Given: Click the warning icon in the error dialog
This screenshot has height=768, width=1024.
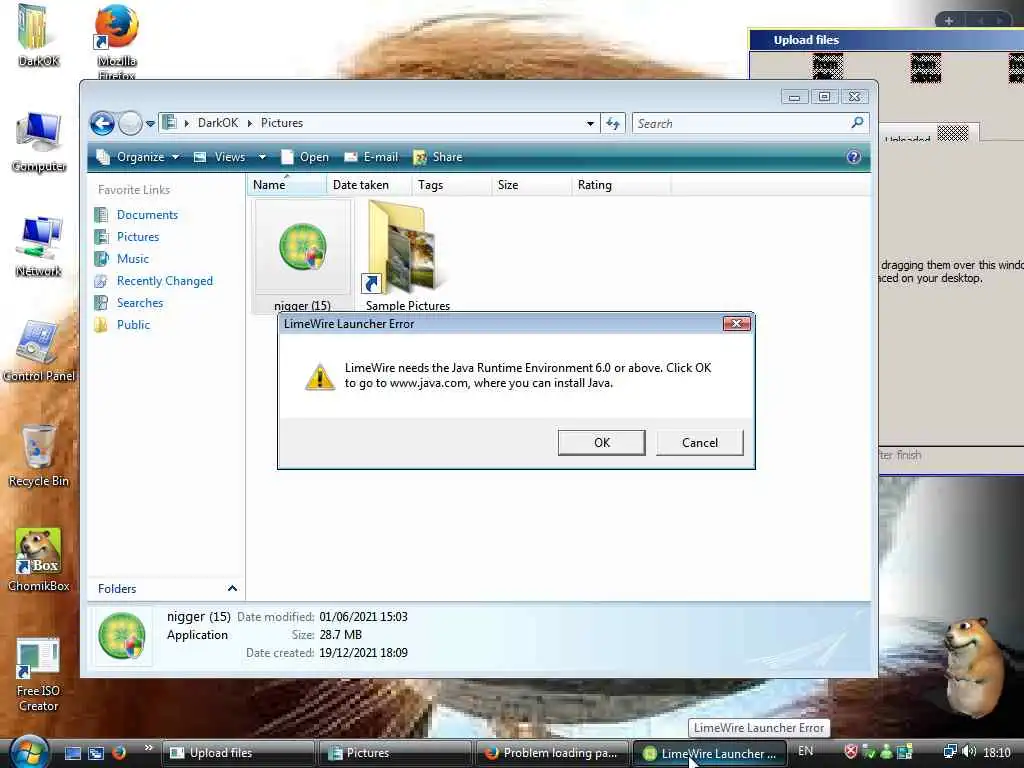Looking at the screenshot, I should [320, 377].
